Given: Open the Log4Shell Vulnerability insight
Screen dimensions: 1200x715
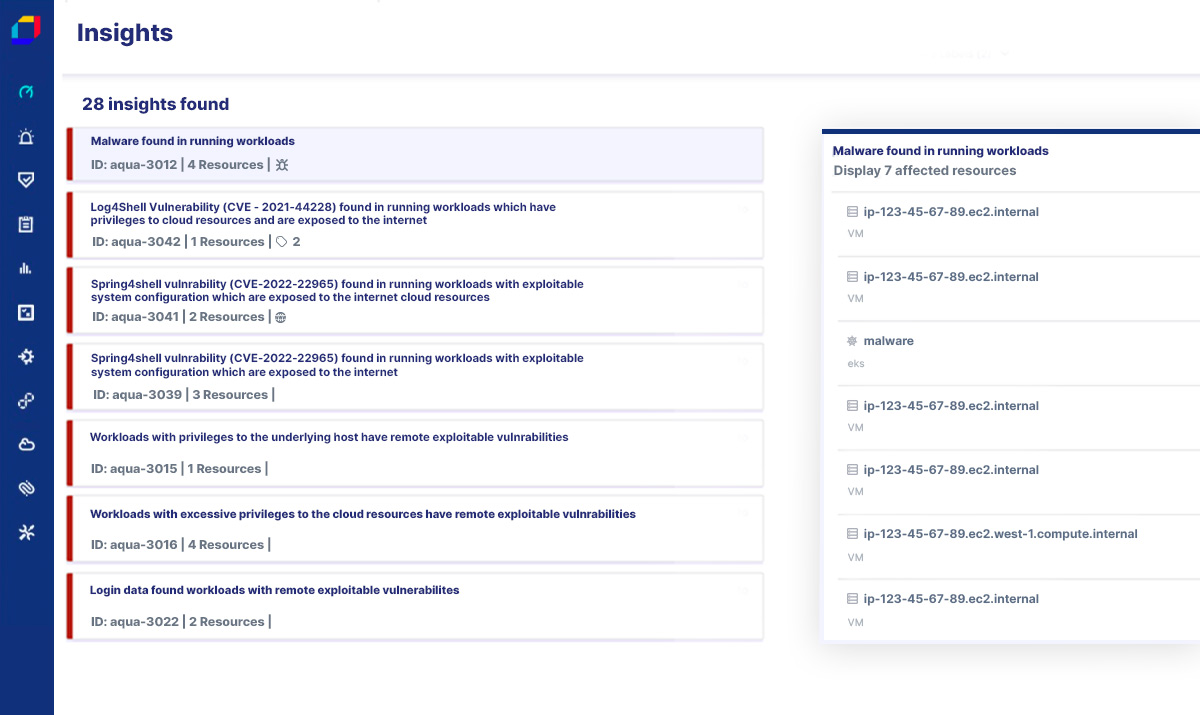Looking at the screenshot, I should 323,213.
